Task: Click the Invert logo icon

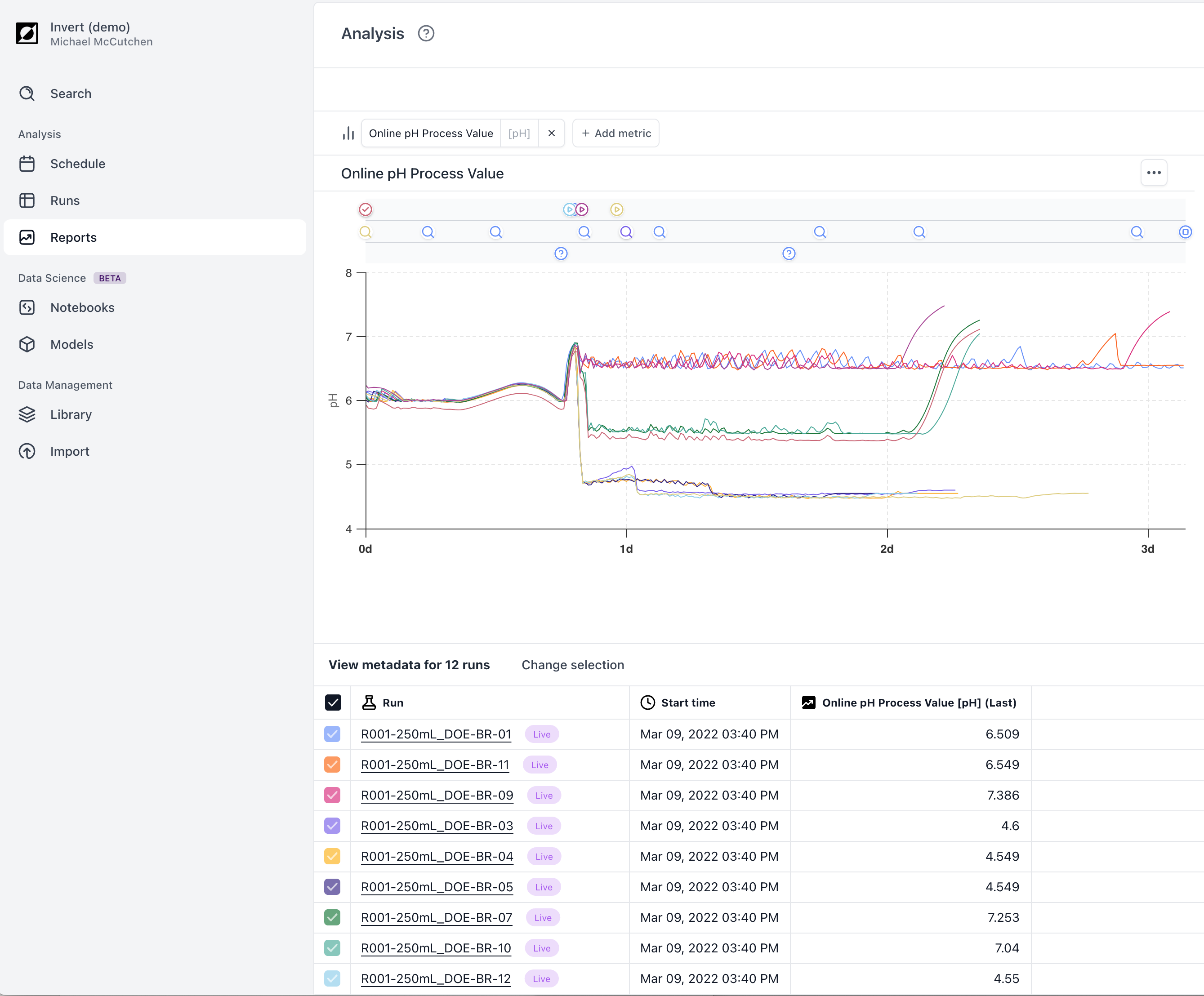Action: [x=27, y=33]
